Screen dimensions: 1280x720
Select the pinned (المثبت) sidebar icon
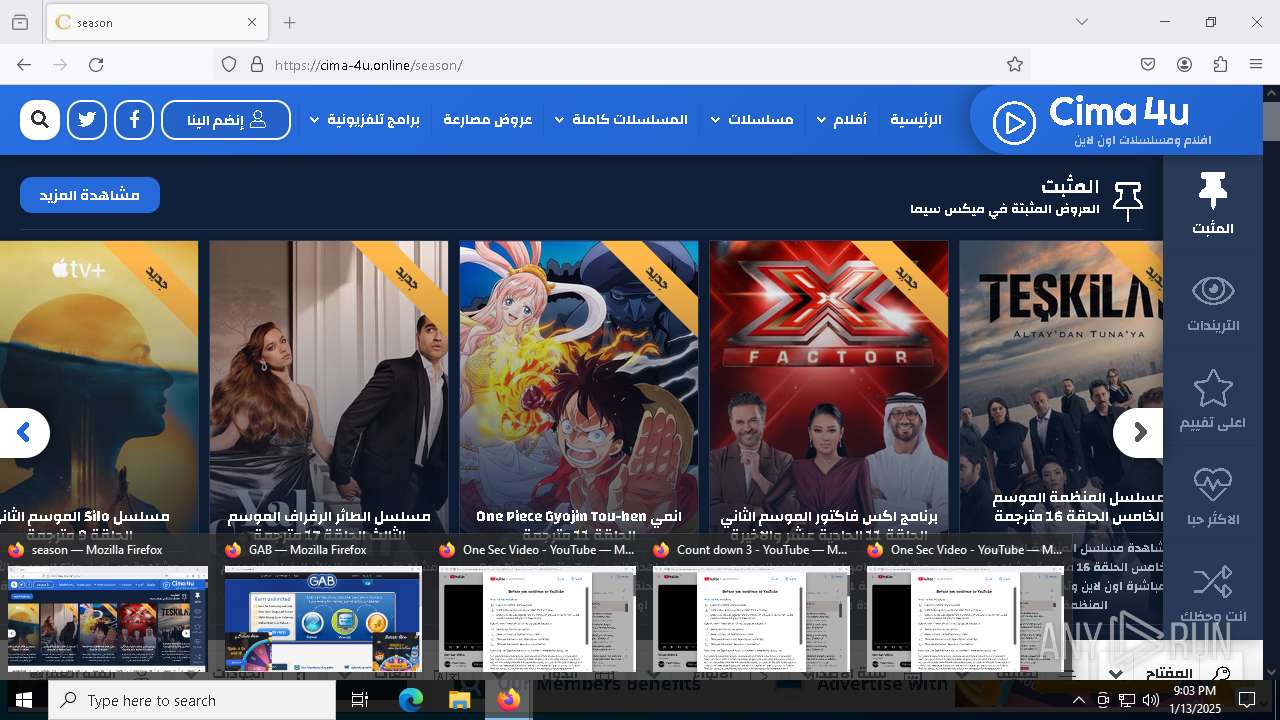click(1213, 204)
